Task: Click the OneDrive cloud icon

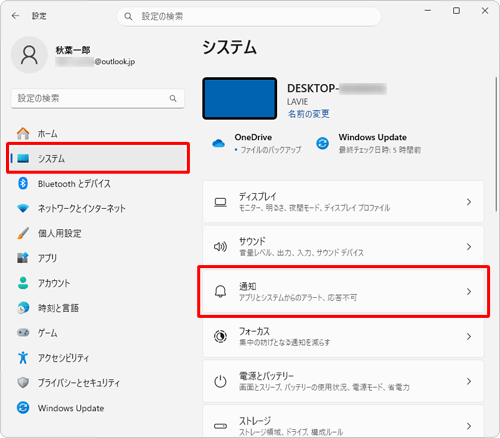Action: click(218, 143)
